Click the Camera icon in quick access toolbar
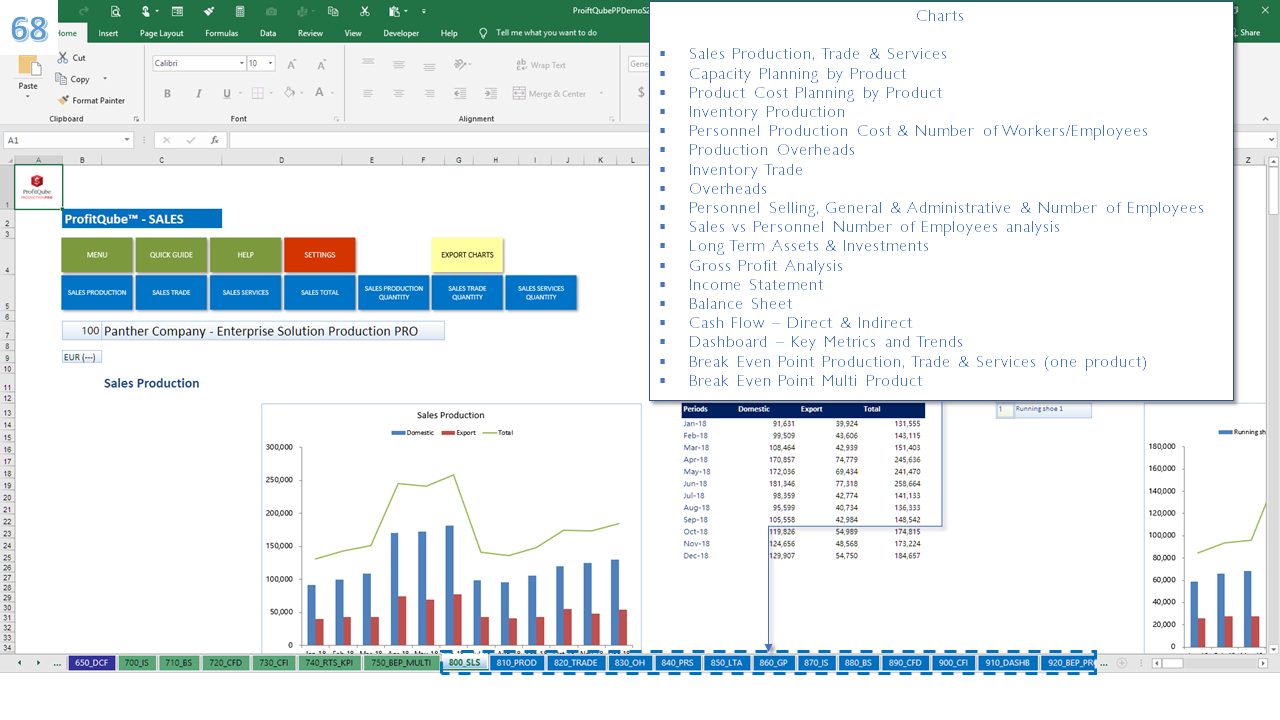This screenshot has height=720, width=1280. pyautogui.click(x=271, y=11)
